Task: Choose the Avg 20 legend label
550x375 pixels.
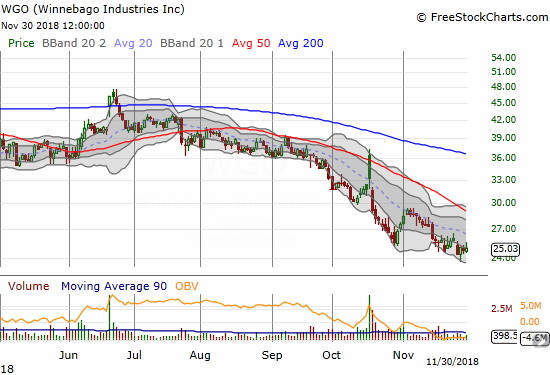Action: 133,43
